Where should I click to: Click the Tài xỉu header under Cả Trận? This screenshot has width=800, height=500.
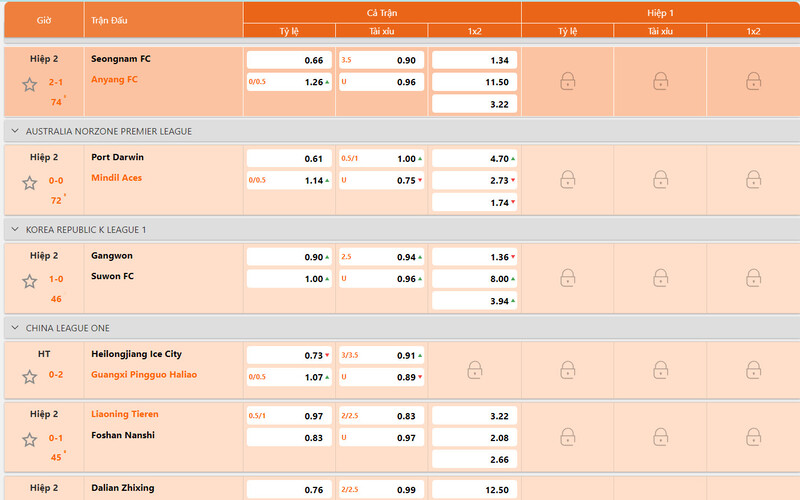click(x=382, y=31)
